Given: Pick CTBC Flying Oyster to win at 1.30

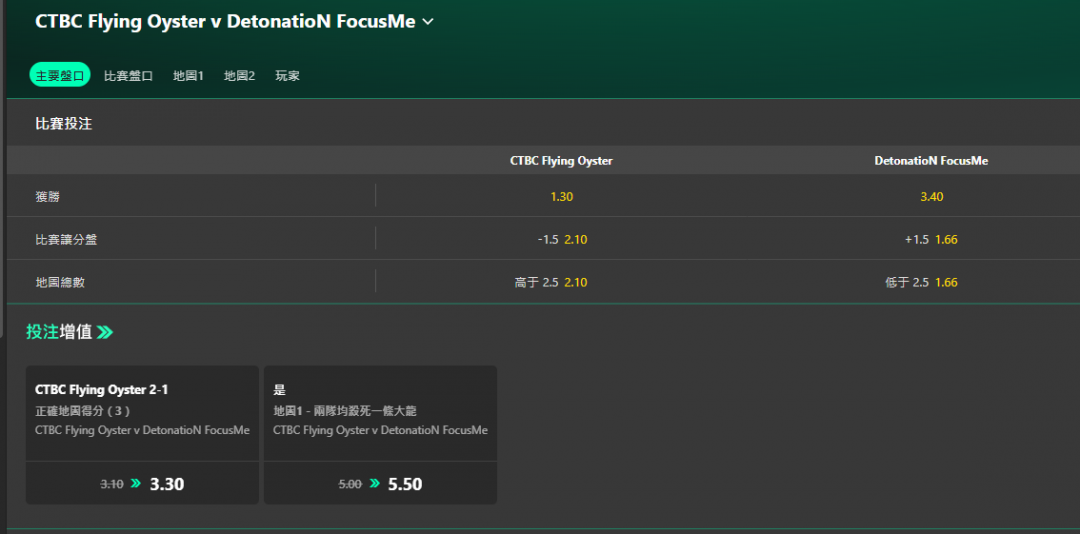Looking at the screenshot, I should (x=561, y=196).
